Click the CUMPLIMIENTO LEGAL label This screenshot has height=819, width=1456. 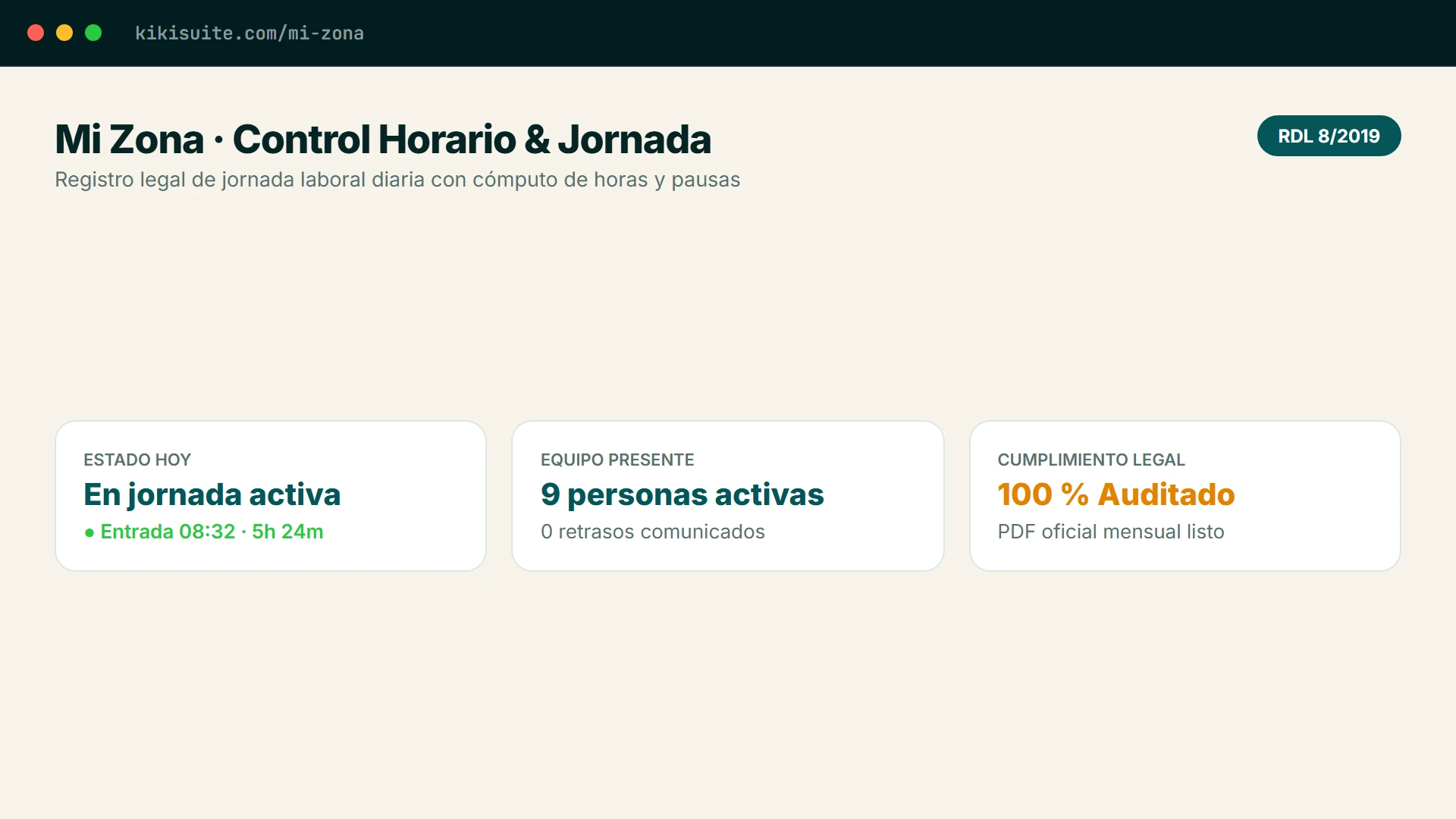[x=1091, y=460]
